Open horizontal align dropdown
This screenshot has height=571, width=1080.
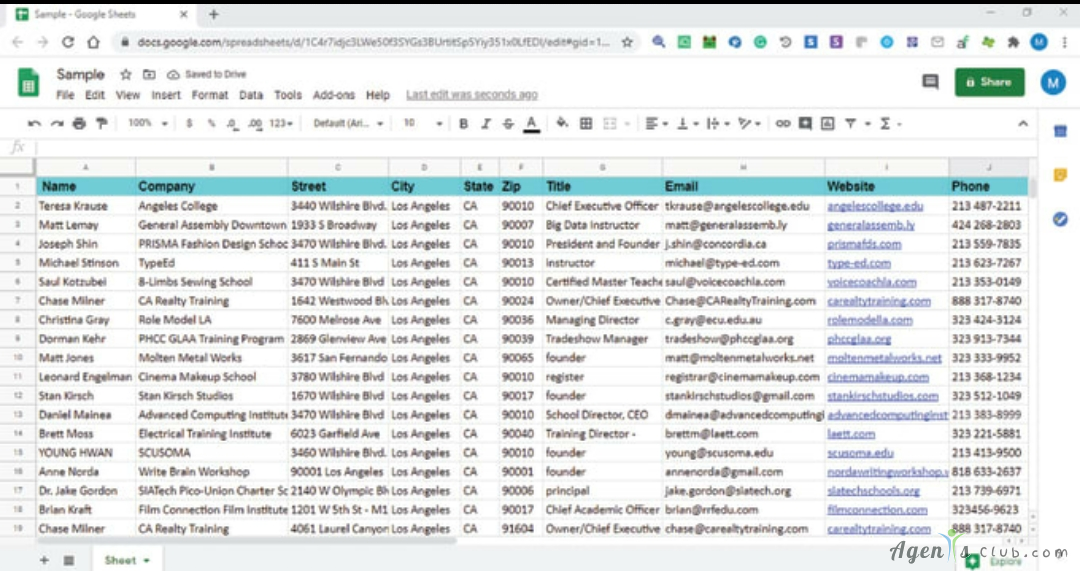coord(656,123)
